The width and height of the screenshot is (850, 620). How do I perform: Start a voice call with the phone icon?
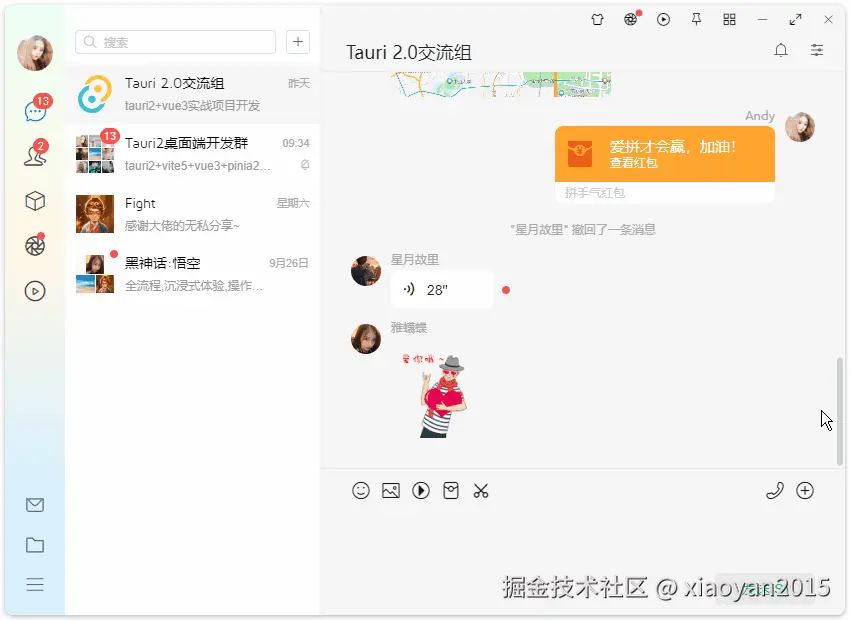coord(775,491)
